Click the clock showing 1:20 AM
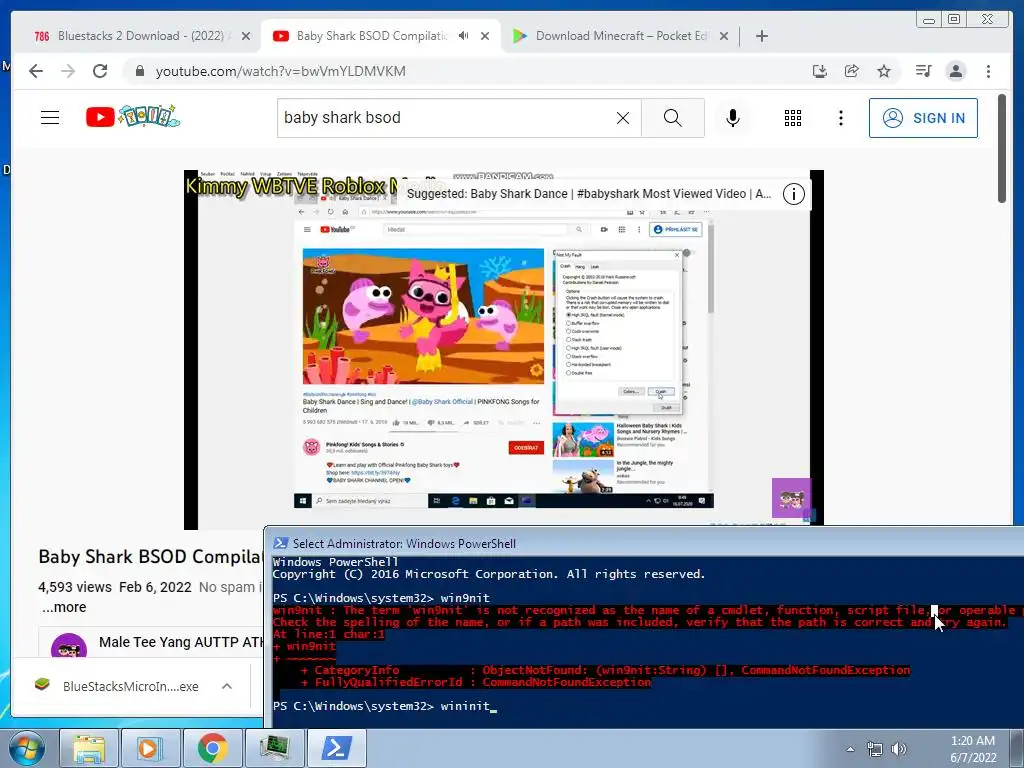This screenshot has height=768, width=1024. [x=972, y=741]
